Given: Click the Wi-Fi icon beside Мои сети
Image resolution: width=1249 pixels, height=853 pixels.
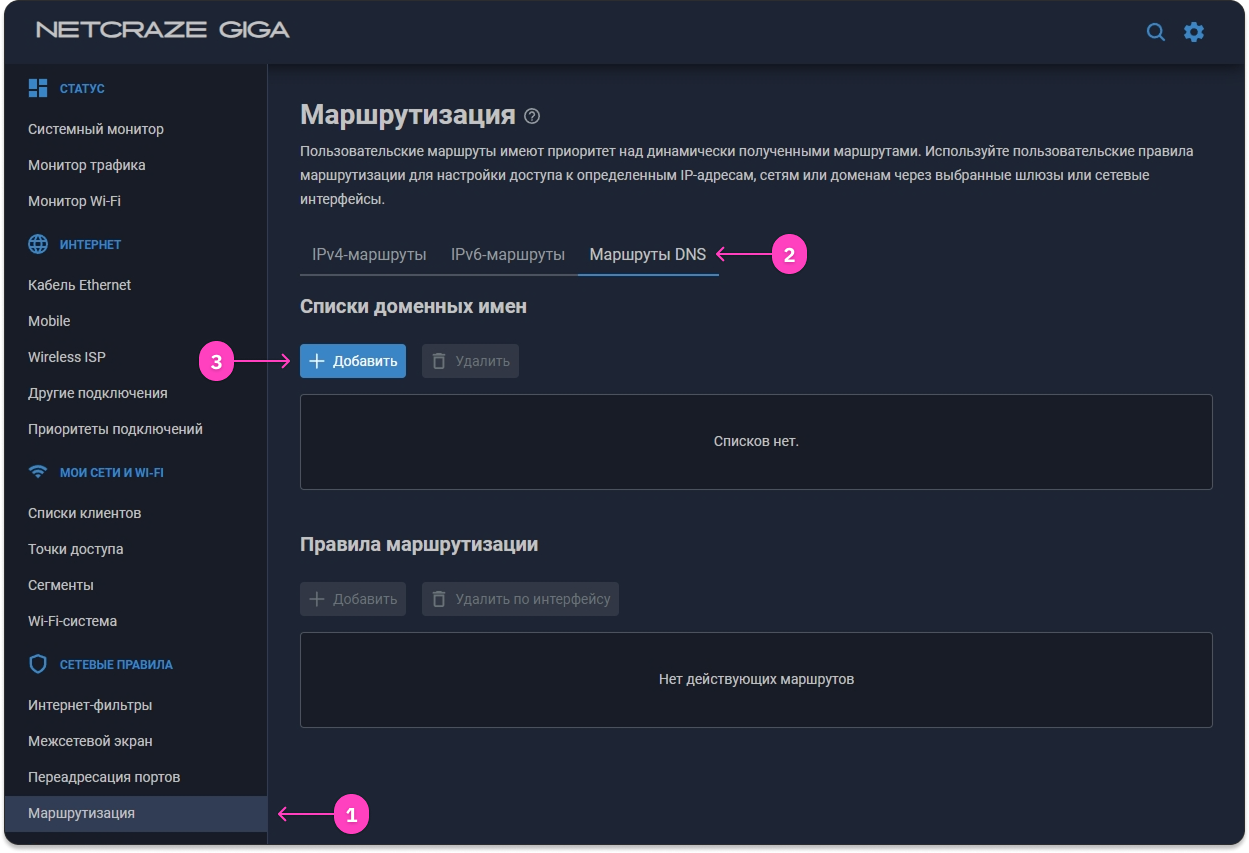Looking at the screenshot, I should tap(38, 472).
